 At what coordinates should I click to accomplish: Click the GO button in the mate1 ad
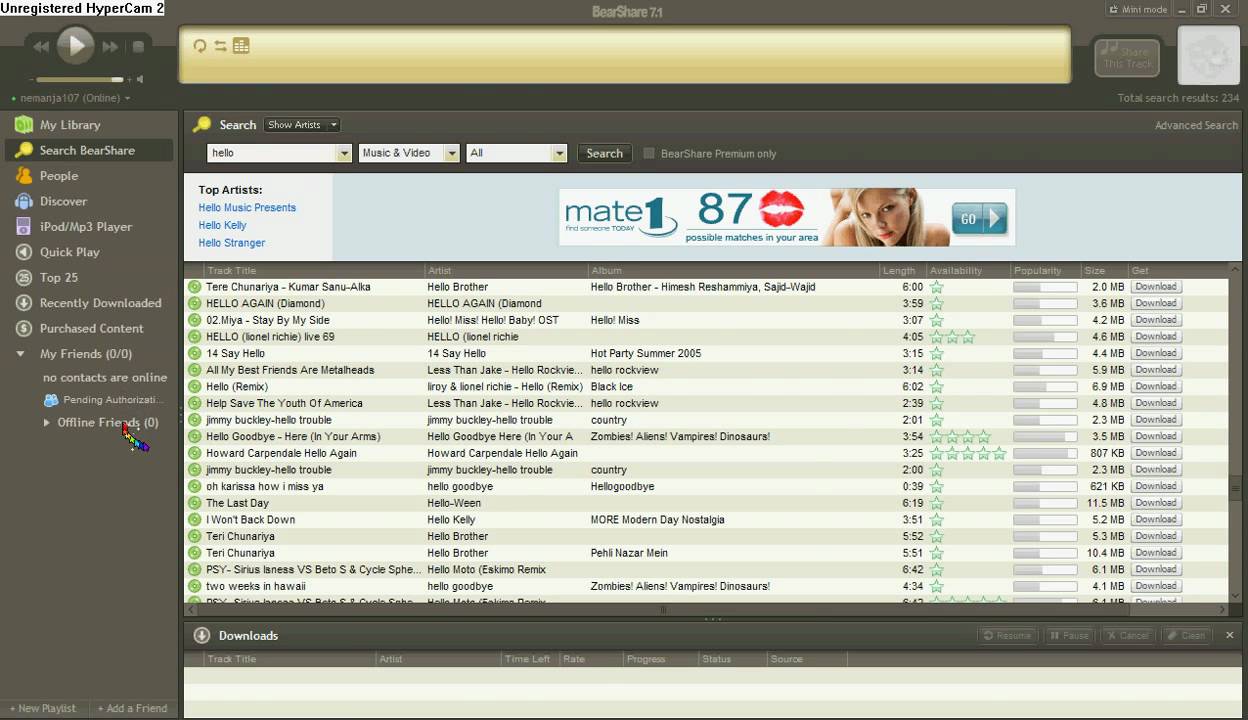click(979, 219)
